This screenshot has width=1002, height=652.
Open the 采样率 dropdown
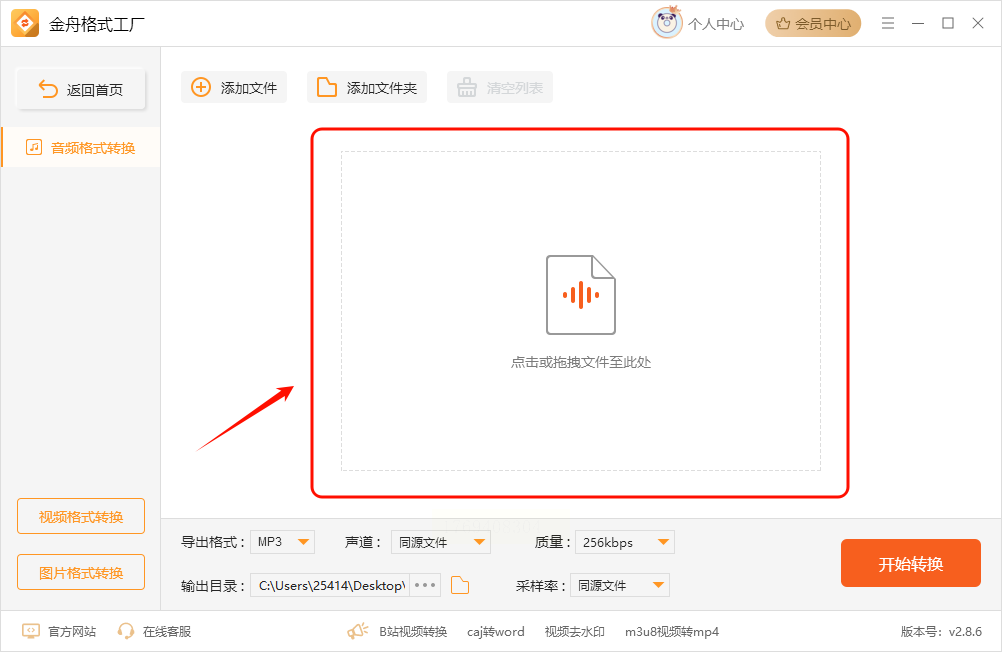[x=620, y=585]
